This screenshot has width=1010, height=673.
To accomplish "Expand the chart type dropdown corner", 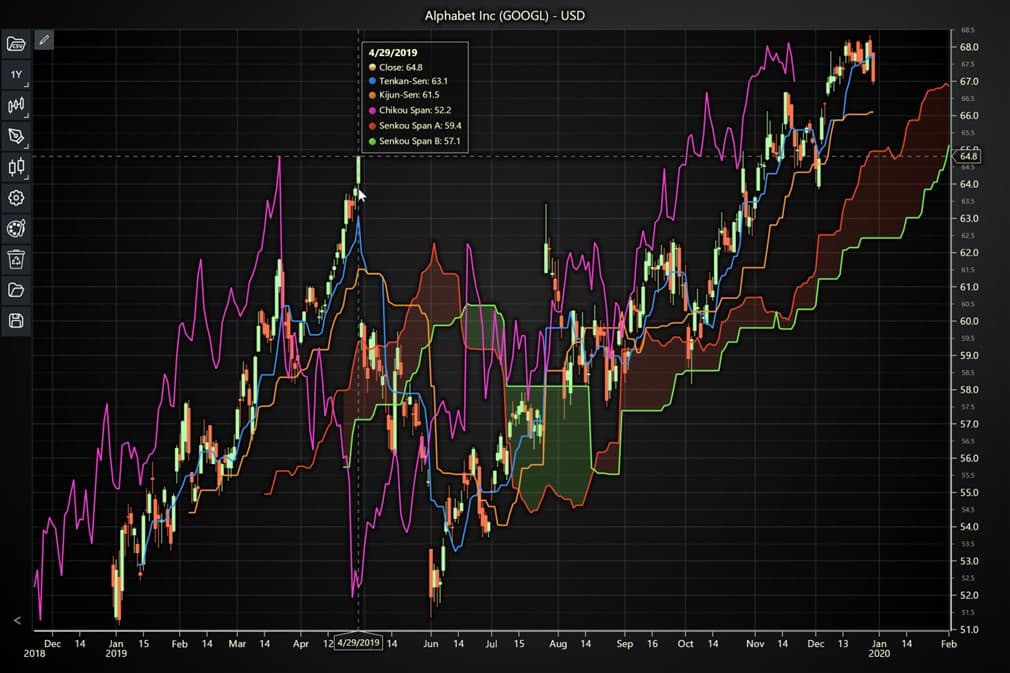I will [27, 177].
